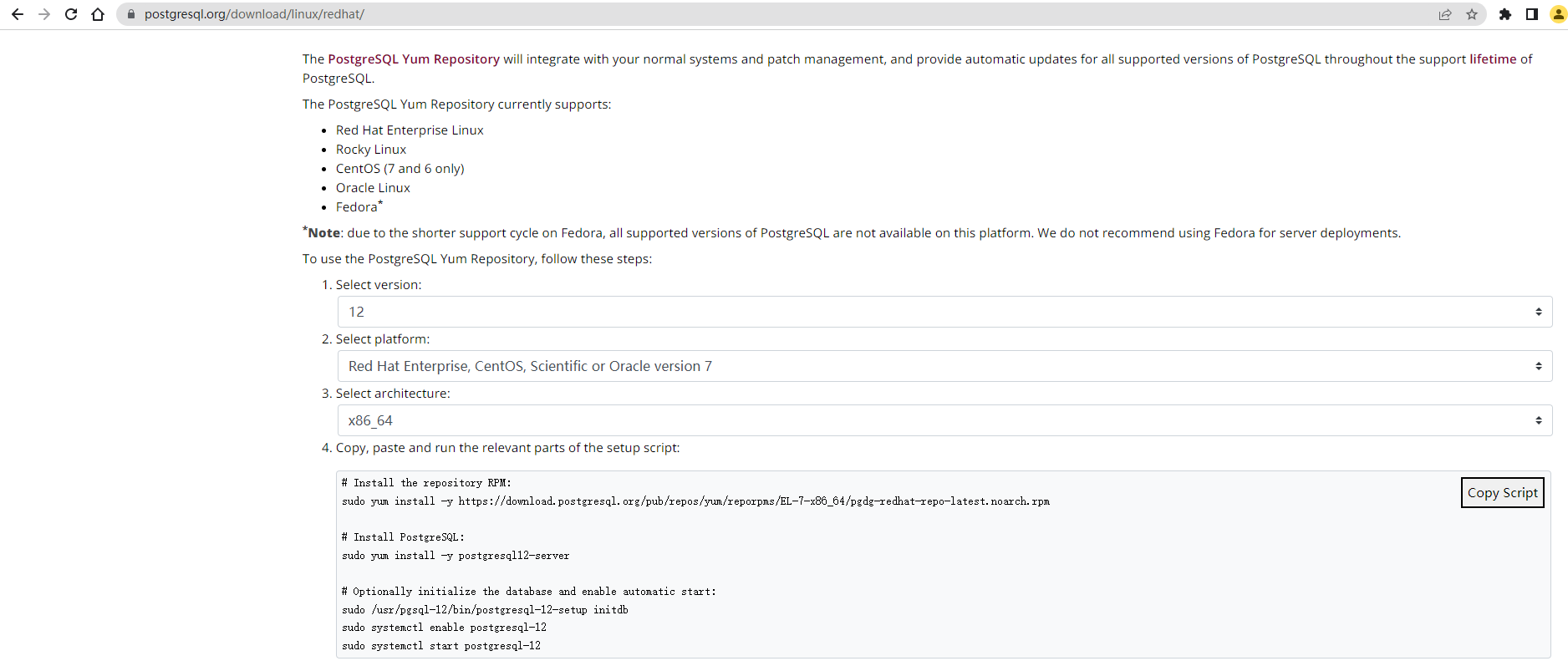The width and height of the screenshot is (1568, 661).
Task: Open the version 12 dropdown
Action: click(x=944, y=312)
